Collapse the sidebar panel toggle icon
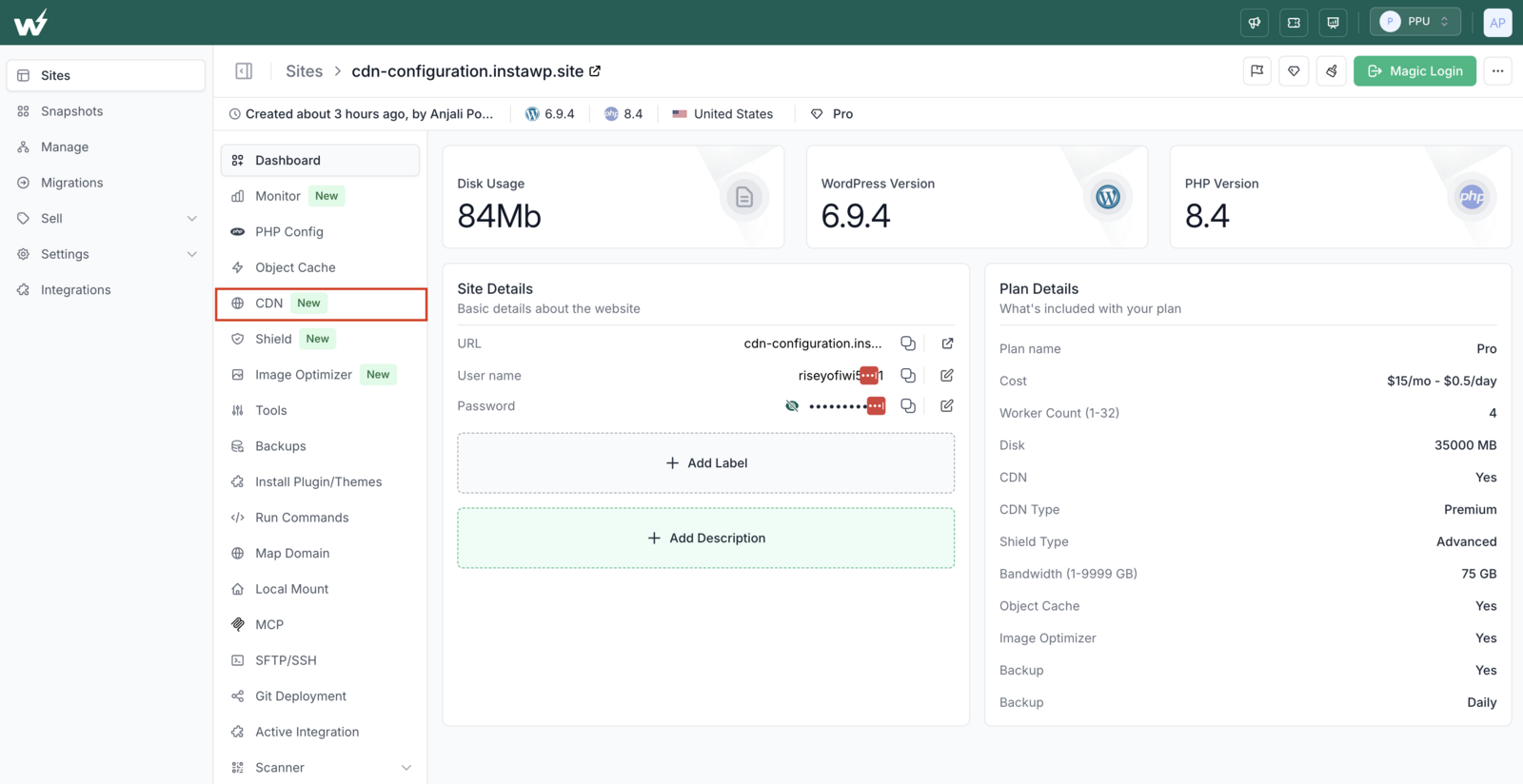 [x=244, y=71]
